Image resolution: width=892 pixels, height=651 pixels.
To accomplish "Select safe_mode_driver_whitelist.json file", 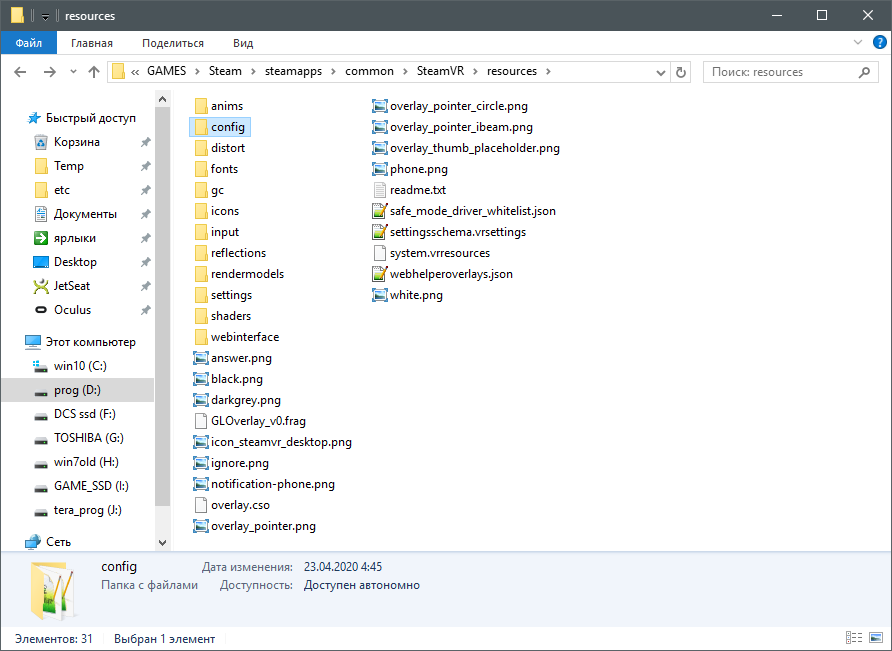I will (x=472, y=211).
